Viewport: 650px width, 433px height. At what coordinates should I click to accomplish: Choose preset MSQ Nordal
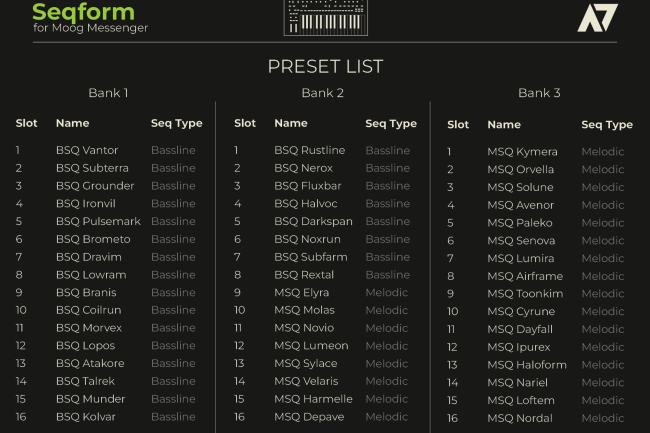(520, 418)
